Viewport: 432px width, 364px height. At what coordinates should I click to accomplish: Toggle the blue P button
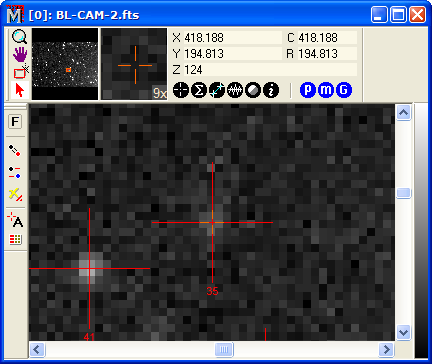(x=308, y=90)
